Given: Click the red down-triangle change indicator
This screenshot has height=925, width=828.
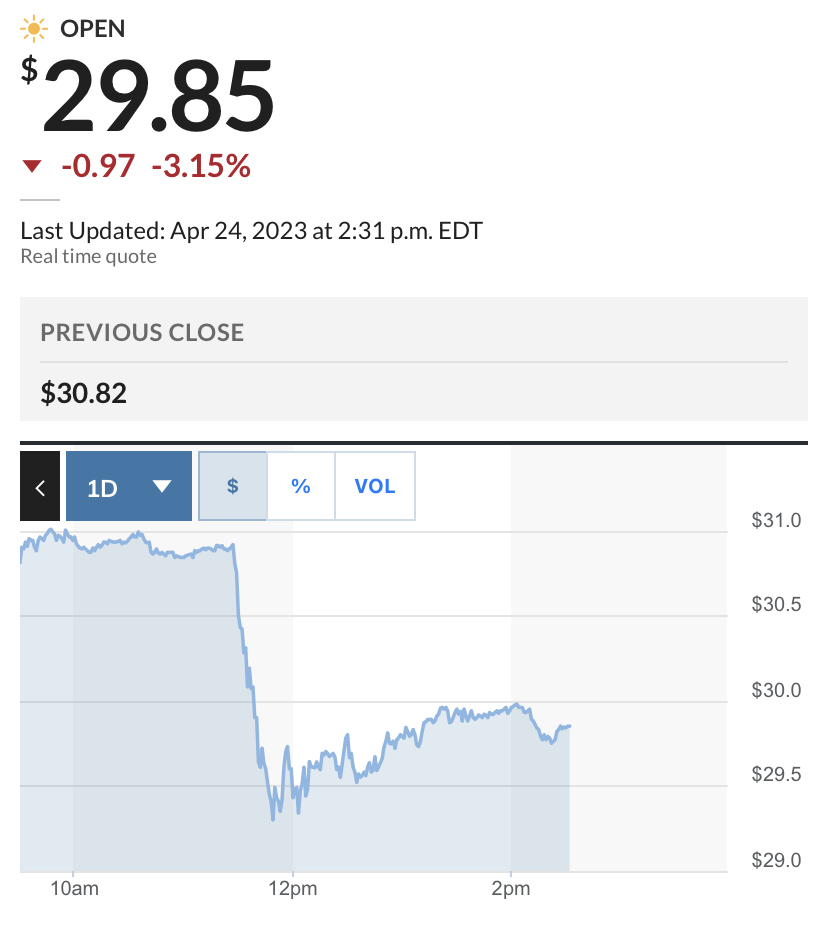Looking at the screenshot, I should [32, 166].
